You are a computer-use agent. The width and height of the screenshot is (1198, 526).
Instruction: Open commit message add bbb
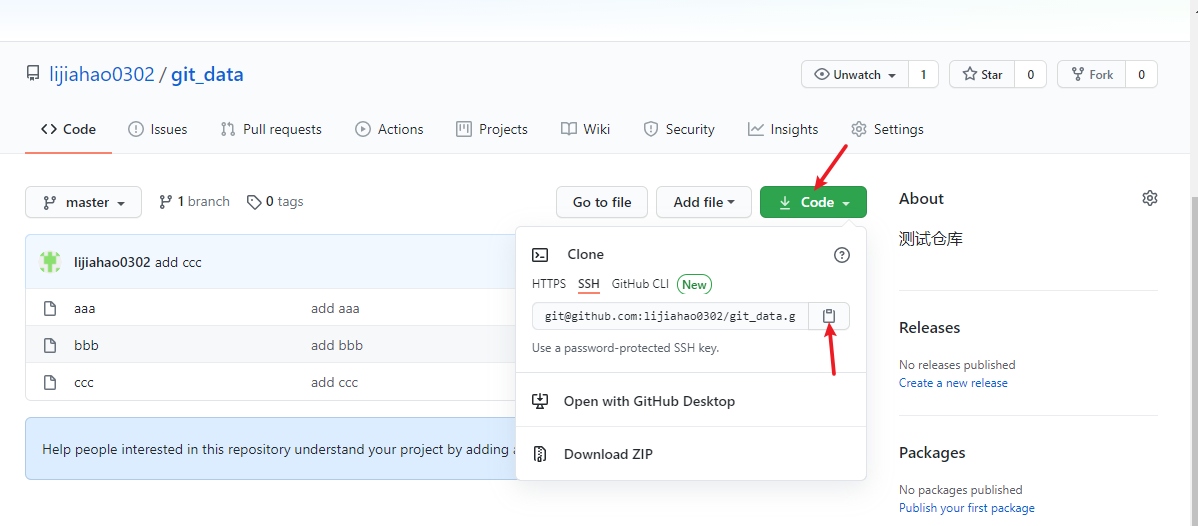337,346
